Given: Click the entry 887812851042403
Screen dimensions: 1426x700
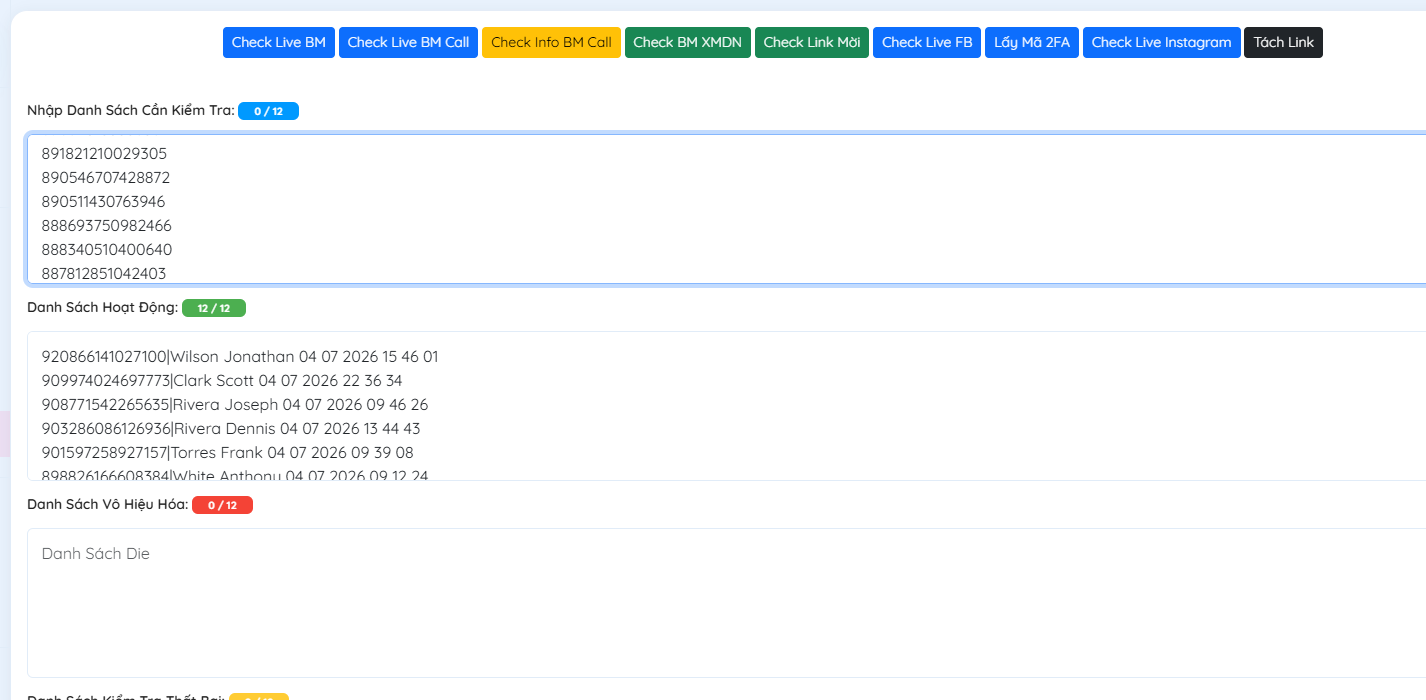Looking at the screenshot, I should pos(103,273).
